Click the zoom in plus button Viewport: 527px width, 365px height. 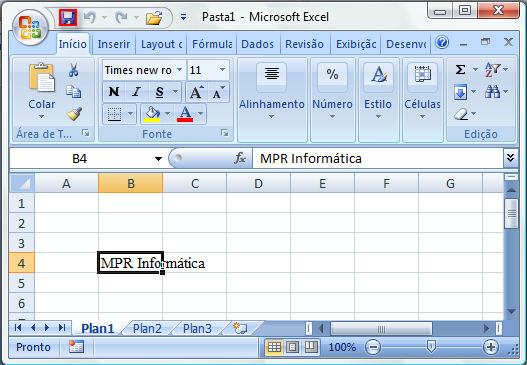click(x=491, y=347)
